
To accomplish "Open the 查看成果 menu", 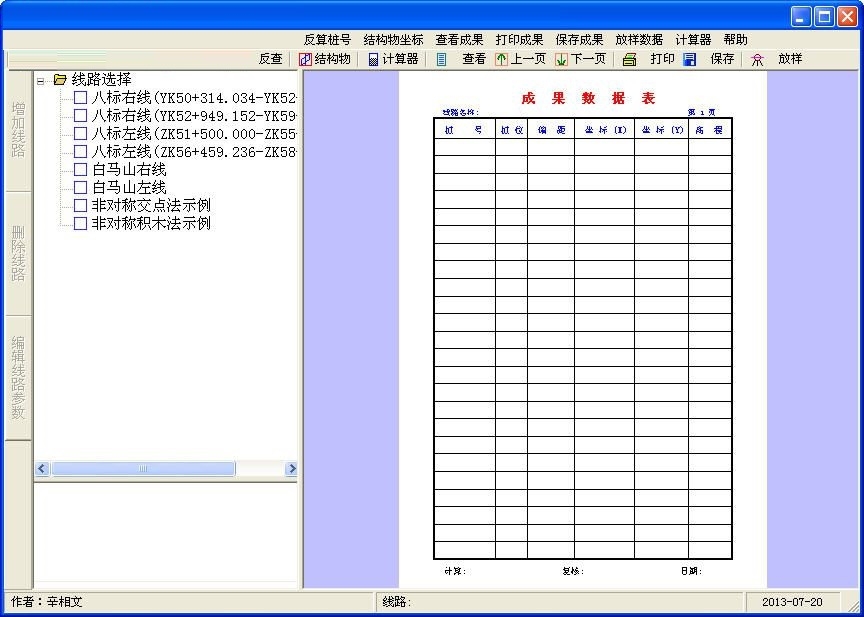I will point(460,40).
